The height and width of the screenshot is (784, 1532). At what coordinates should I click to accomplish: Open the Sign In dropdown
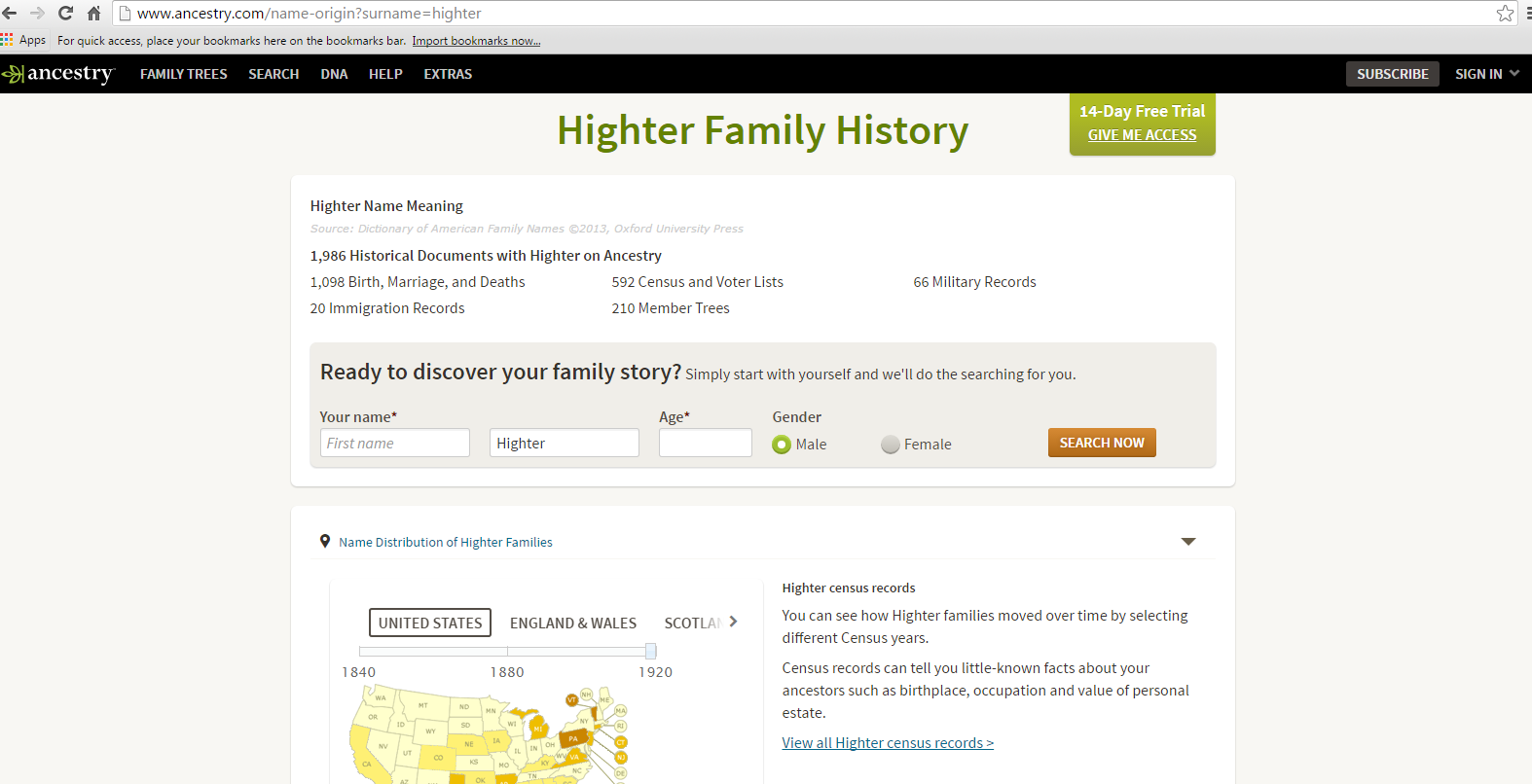tap(1486, 74)
